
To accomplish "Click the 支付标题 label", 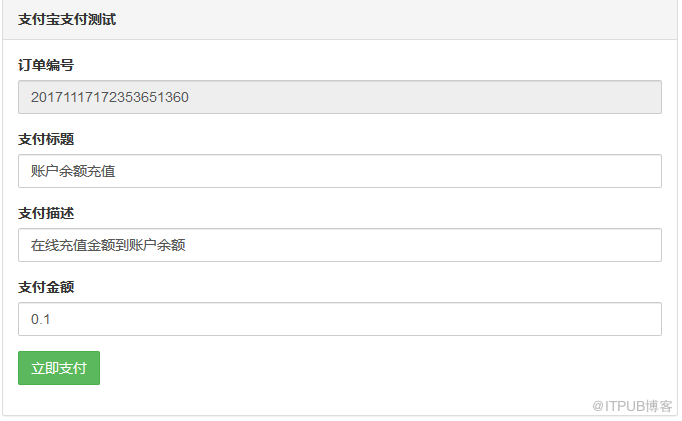I will click(46, 139).
